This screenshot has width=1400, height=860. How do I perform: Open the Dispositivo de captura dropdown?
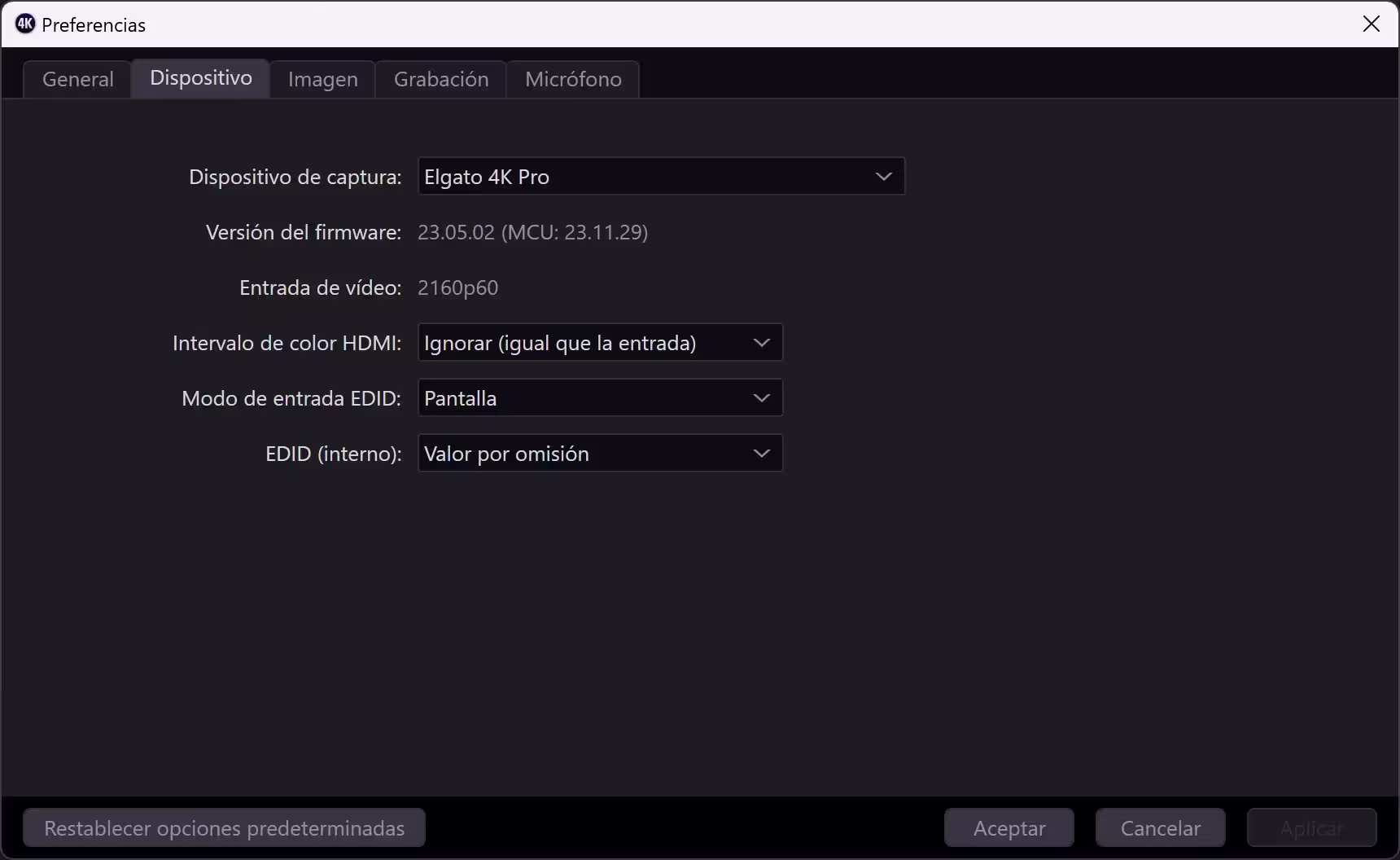pos(661,177)
